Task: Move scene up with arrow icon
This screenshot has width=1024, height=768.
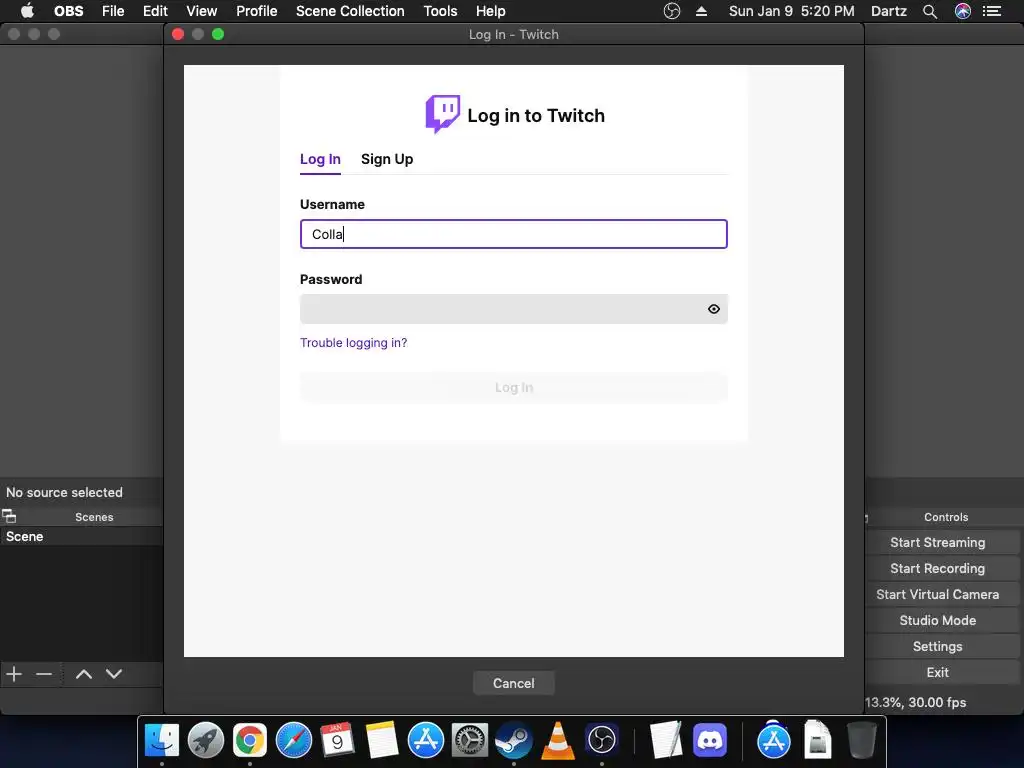Action: point(84,674)
